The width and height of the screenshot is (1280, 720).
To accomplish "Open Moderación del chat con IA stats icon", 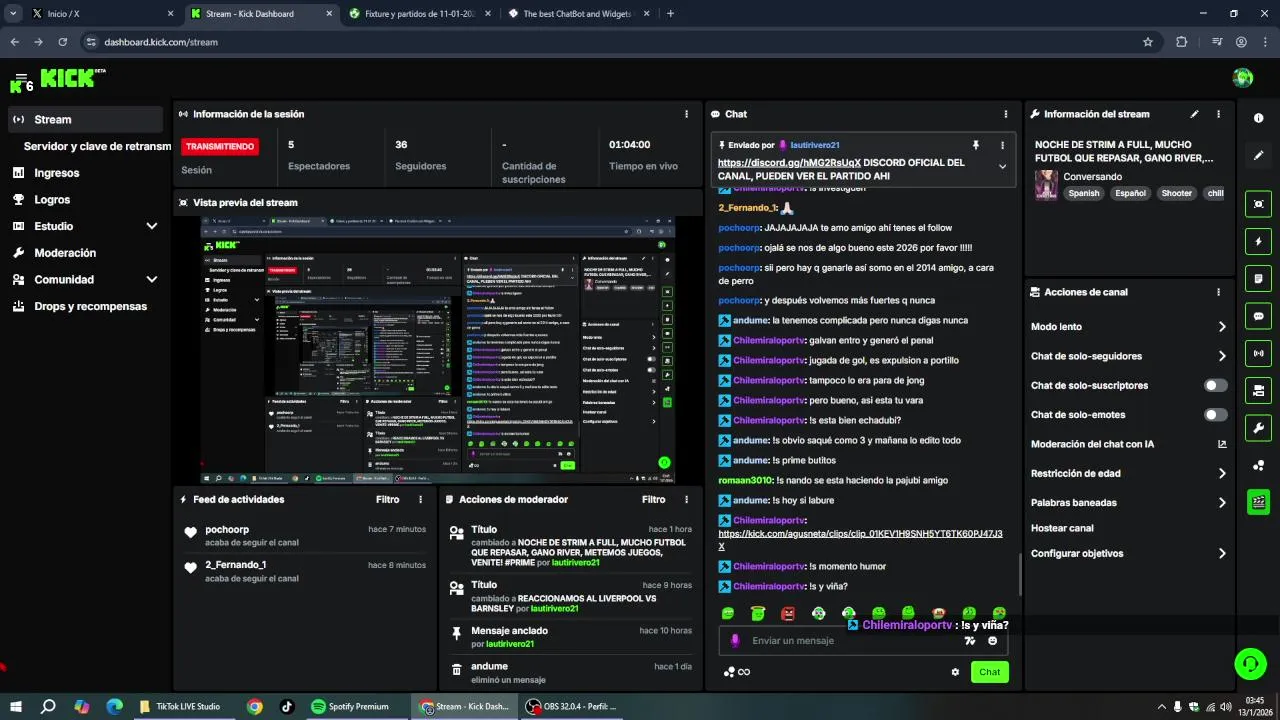I will [1222, 444].
